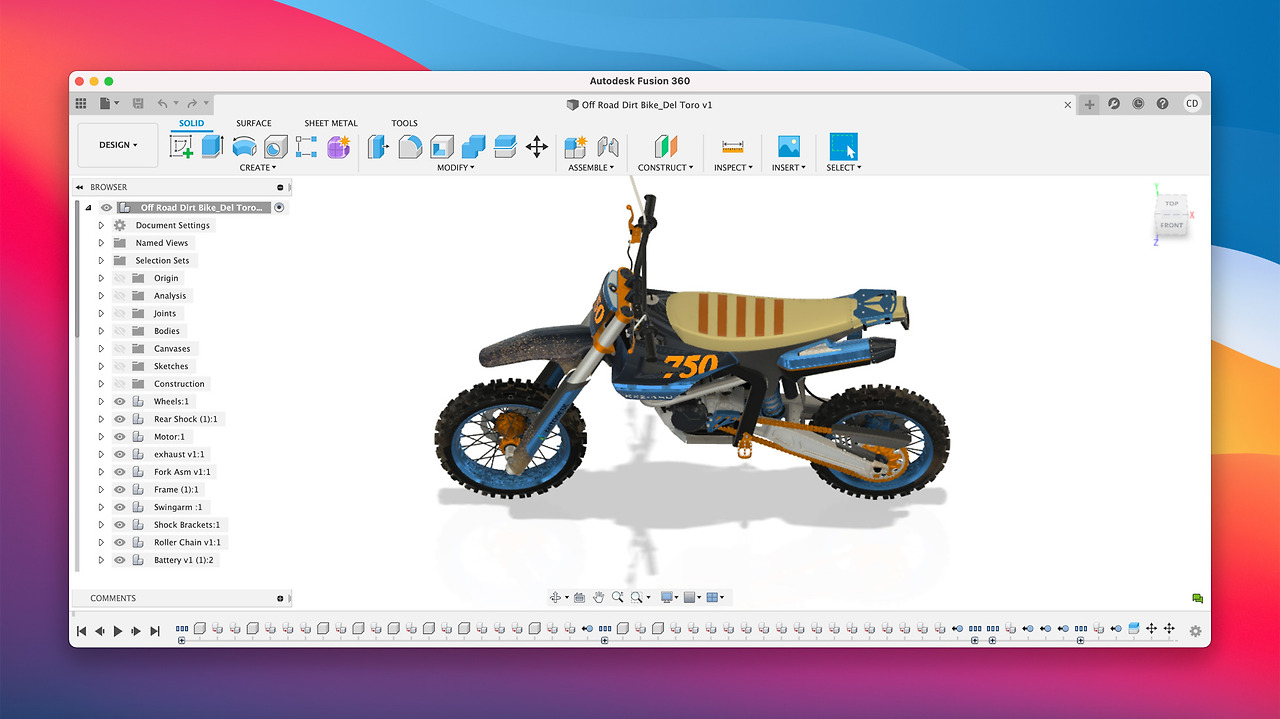
Task: Hide the exhaust v1:1 component
Action: pos(119,454)
